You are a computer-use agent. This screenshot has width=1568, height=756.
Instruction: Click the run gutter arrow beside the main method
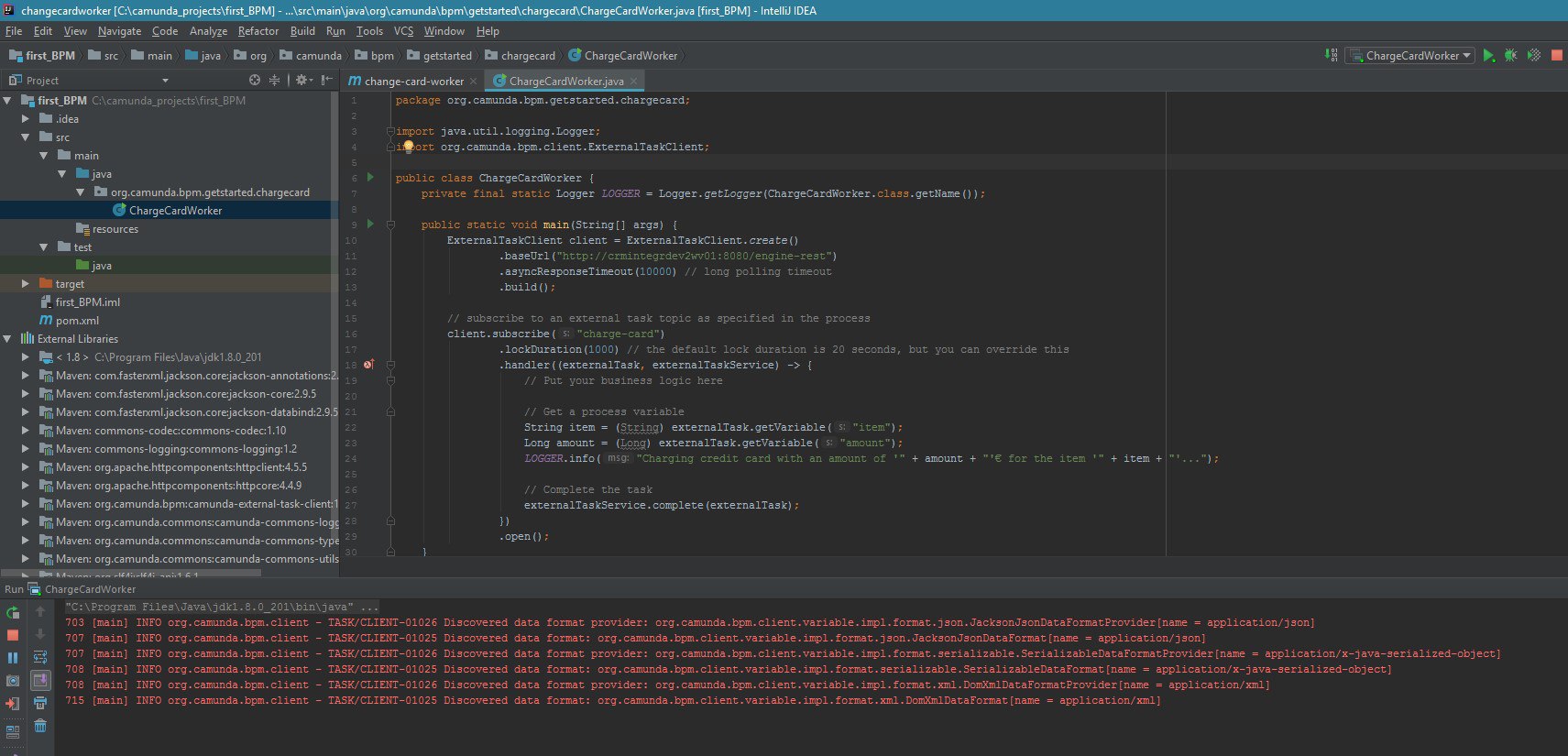coord(370,224)
